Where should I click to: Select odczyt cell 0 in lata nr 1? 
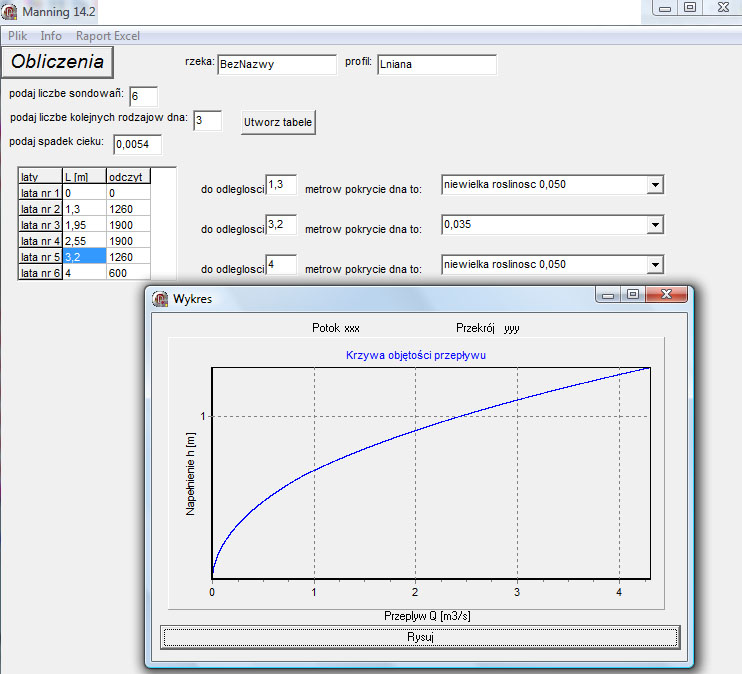(x=128, y=193)
